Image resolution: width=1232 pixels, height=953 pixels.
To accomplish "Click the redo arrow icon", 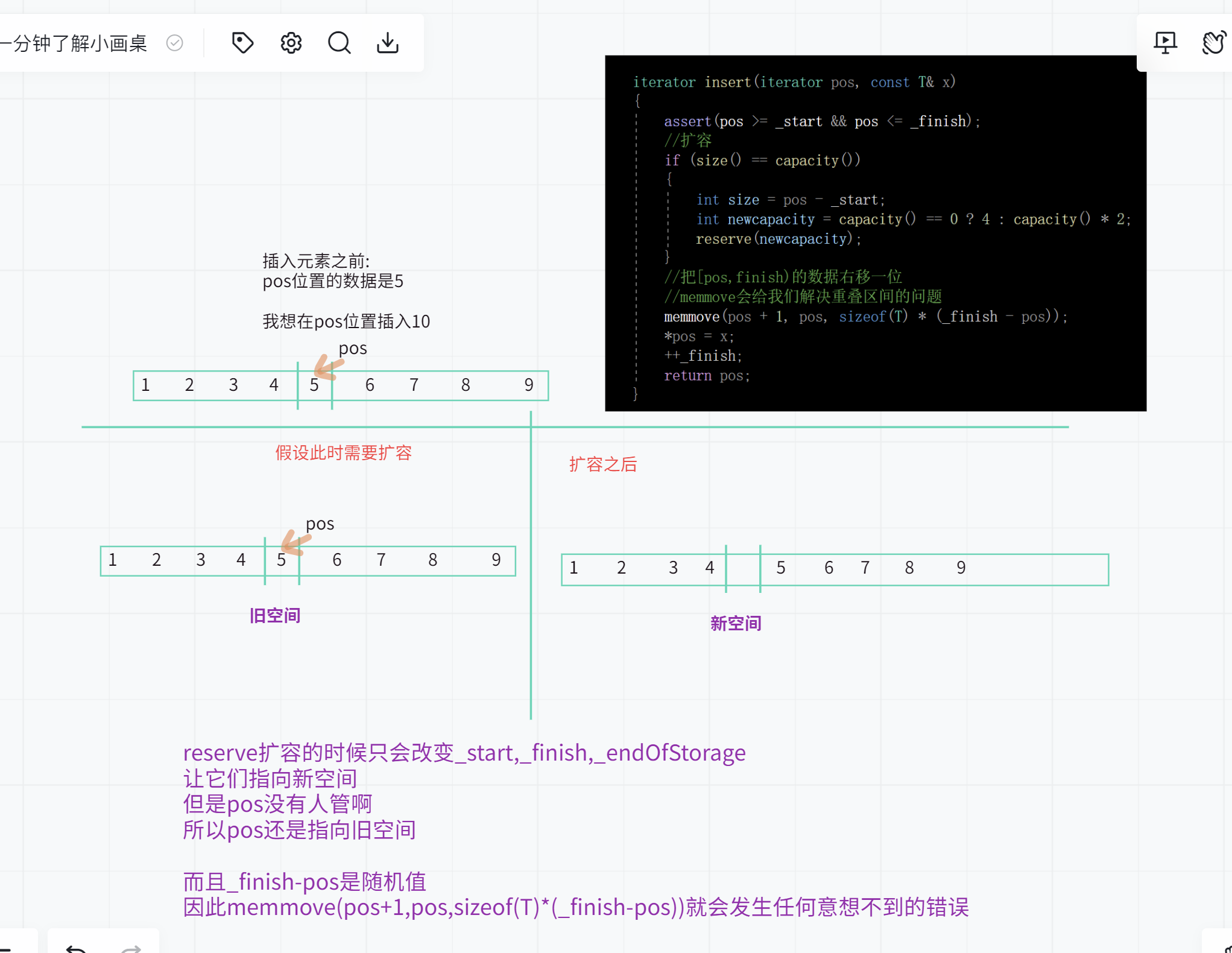I will pyautogui.click(x=131, y=948).
